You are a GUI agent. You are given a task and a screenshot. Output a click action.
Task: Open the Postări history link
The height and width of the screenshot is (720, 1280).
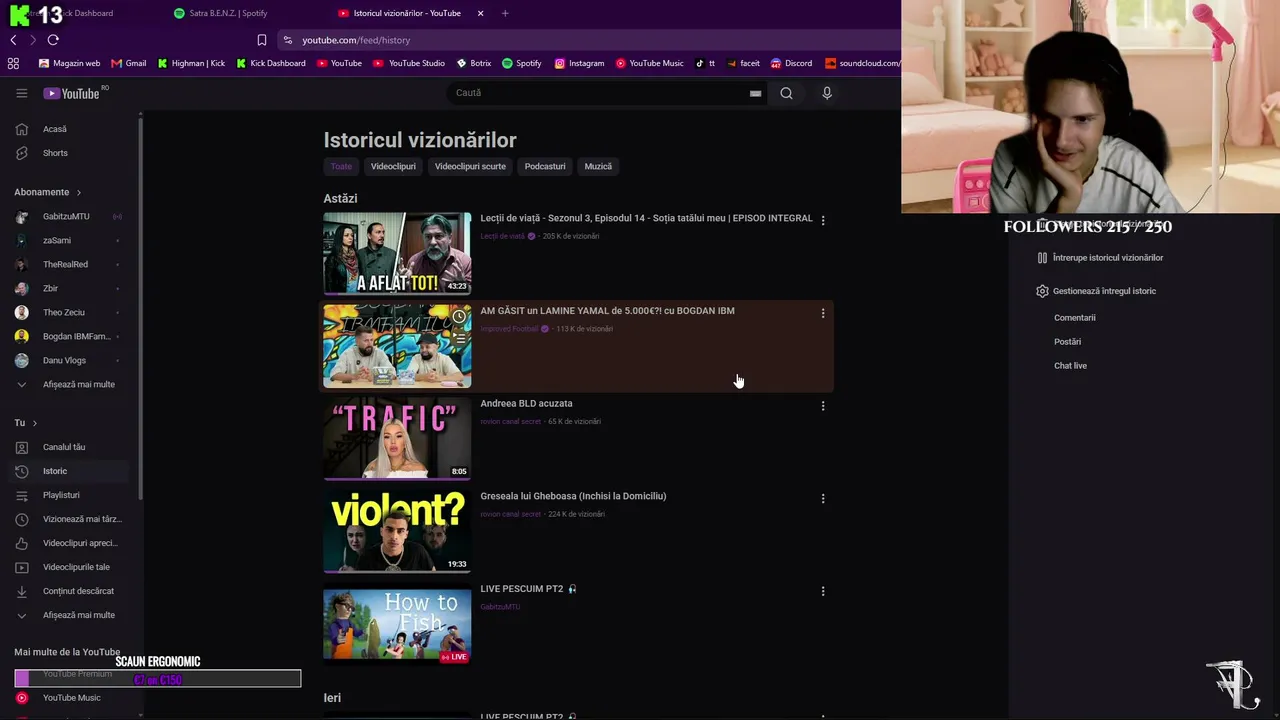point(1067,342)
